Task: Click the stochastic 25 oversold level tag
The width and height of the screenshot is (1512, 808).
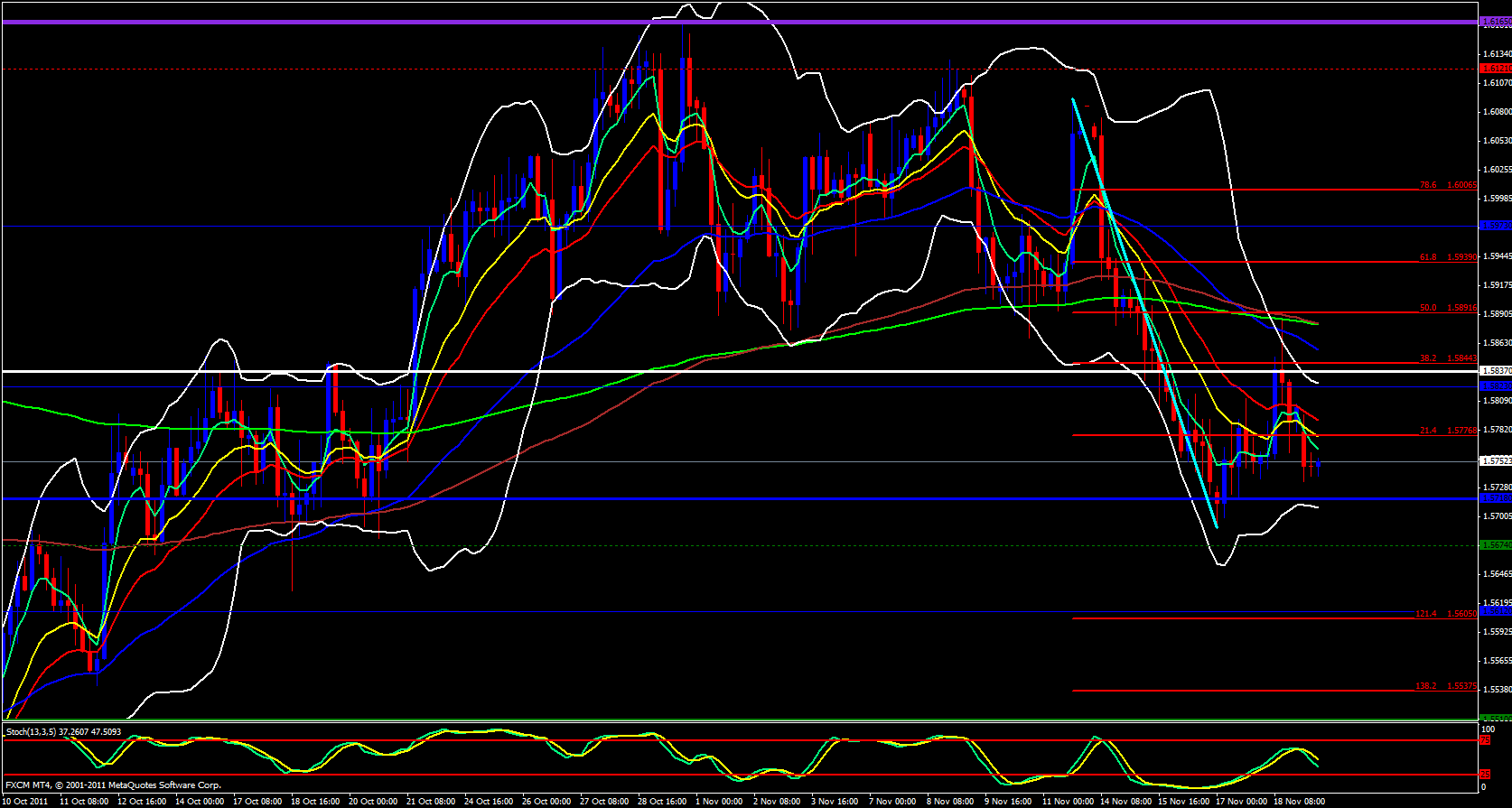Action: click(x=1485, y=775)
